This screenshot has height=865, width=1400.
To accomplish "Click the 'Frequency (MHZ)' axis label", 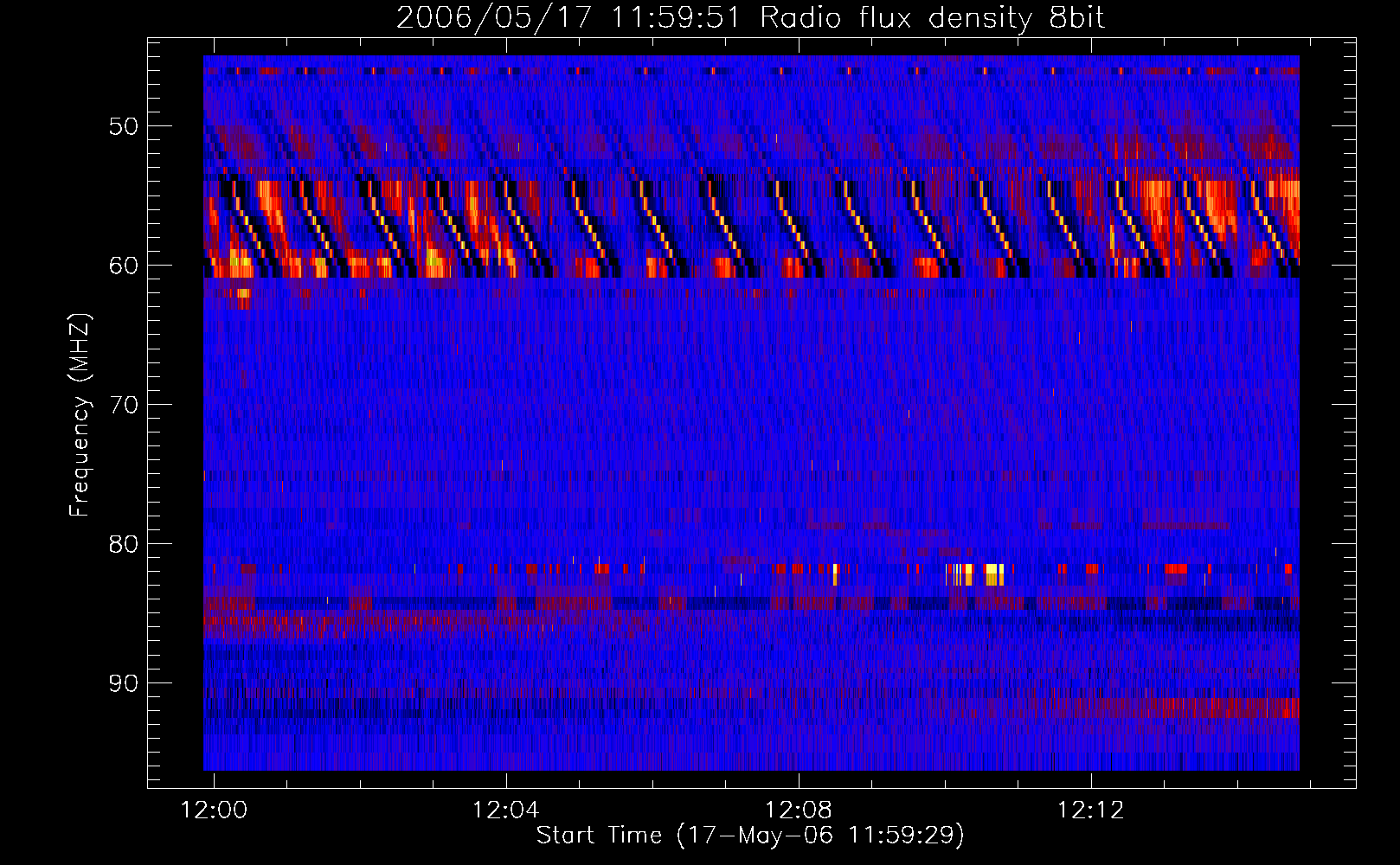I will 80,415.
